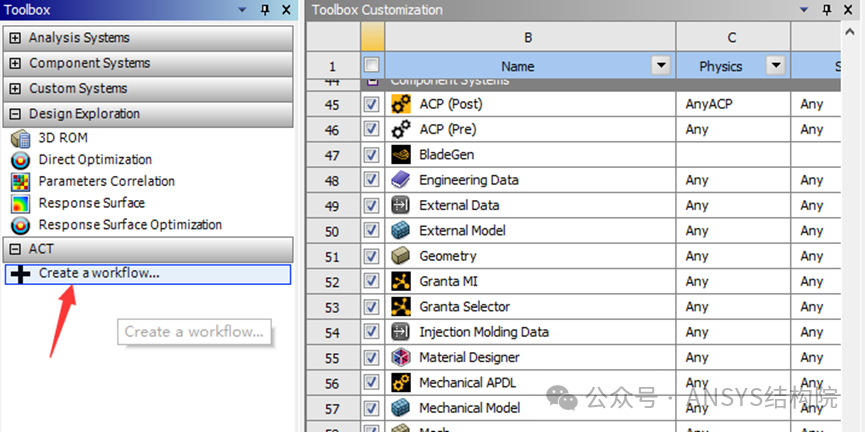The height and width of the screenshot is (432, 865).
Task: Click the External Data icon
Action: coord(401,206)
